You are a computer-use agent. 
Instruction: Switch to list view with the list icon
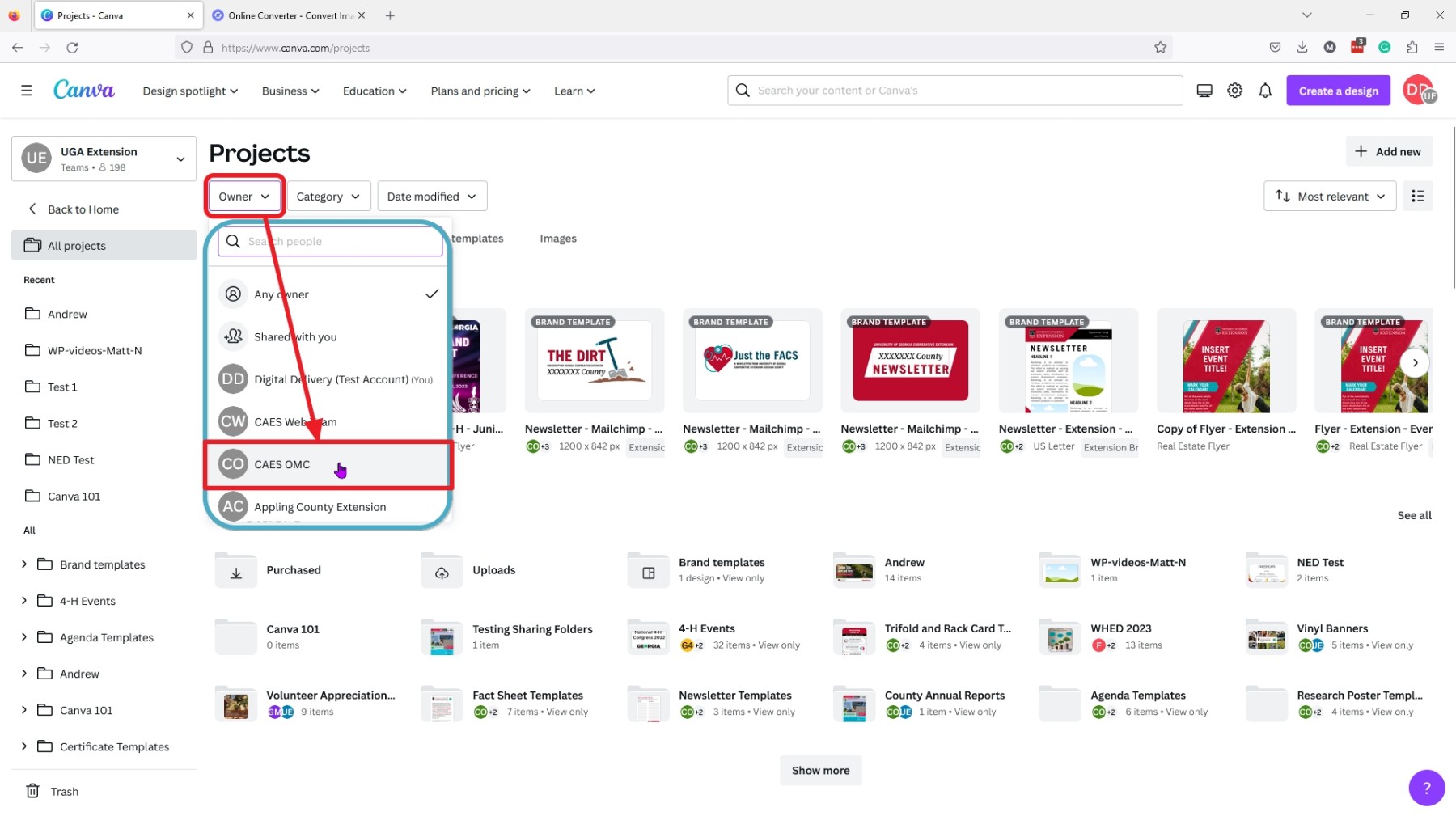(1417, 196)
